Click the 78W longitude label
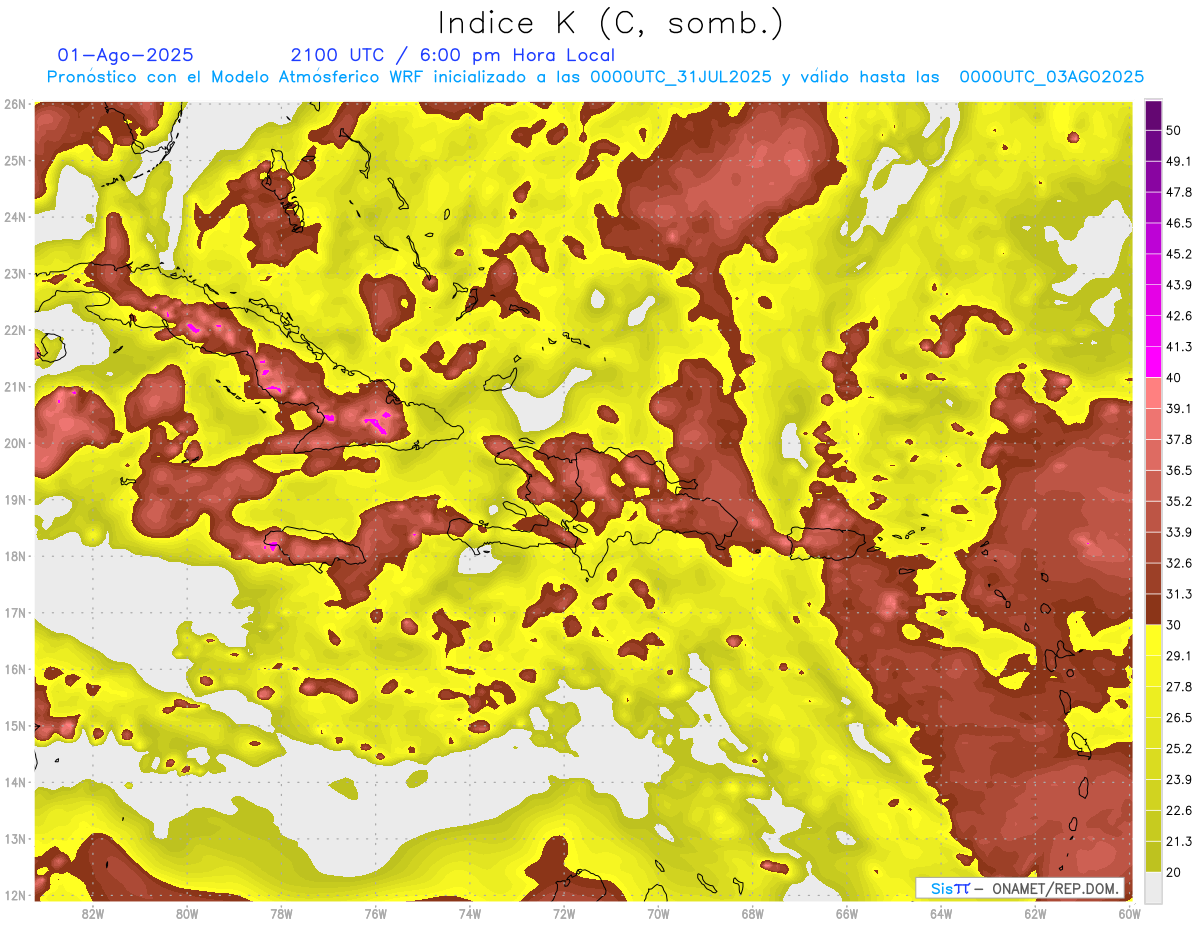The image size is (1200, 927). [281, 913]
